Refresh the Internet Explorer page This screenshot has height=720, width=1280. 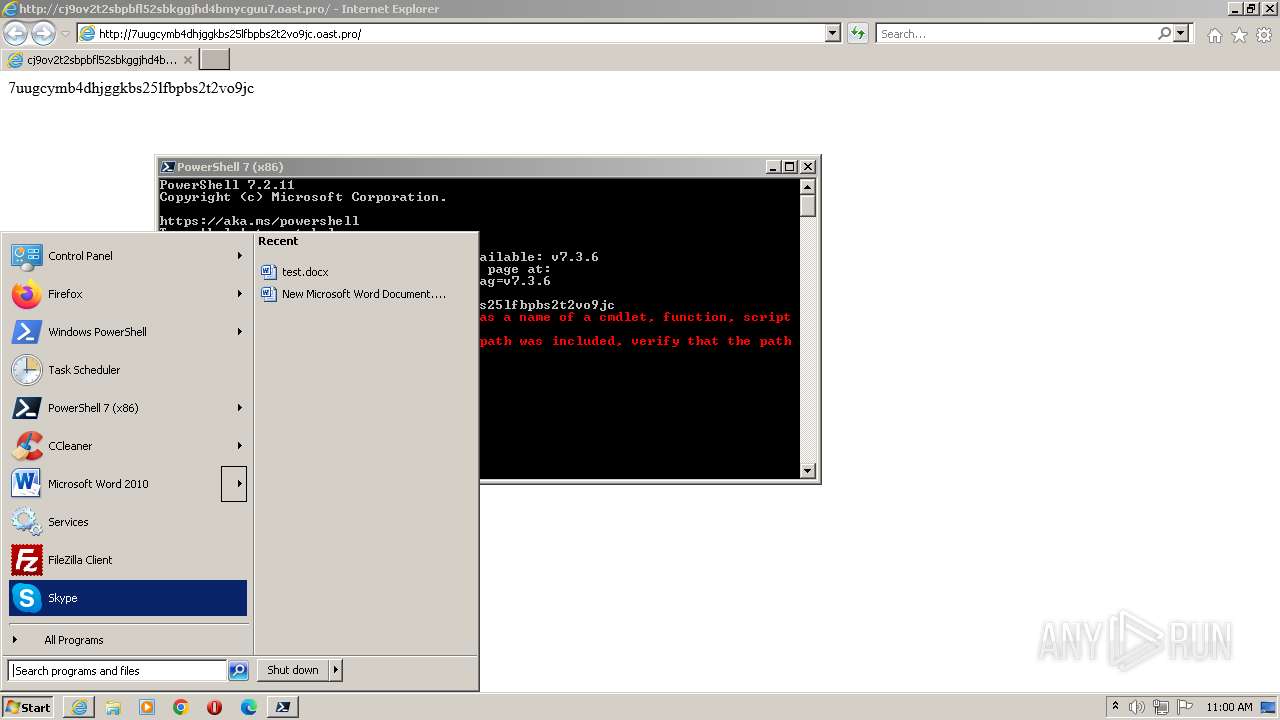point(858,33)
